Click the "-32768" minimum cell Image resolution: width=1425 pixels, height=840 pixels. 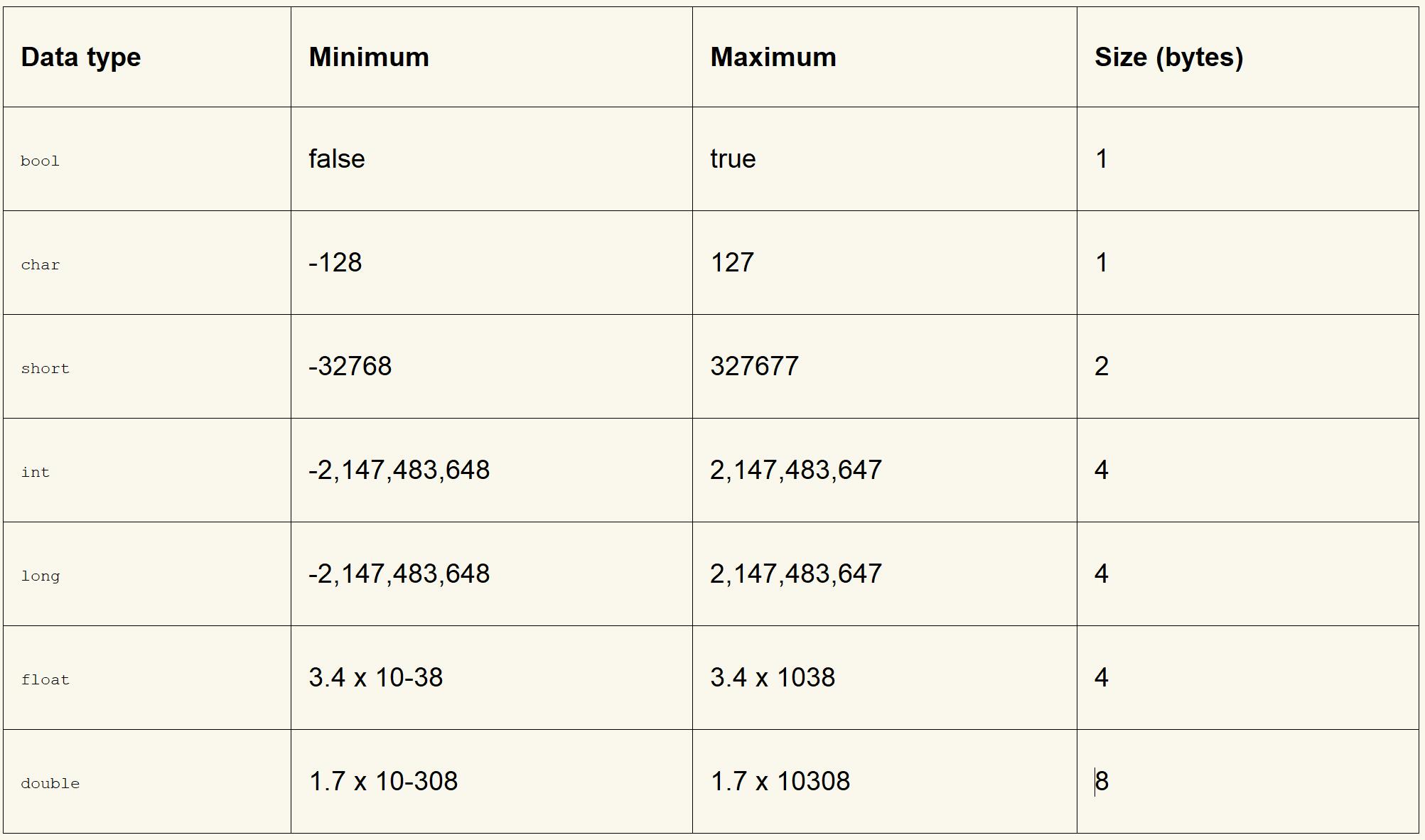(x=350, y=367)
